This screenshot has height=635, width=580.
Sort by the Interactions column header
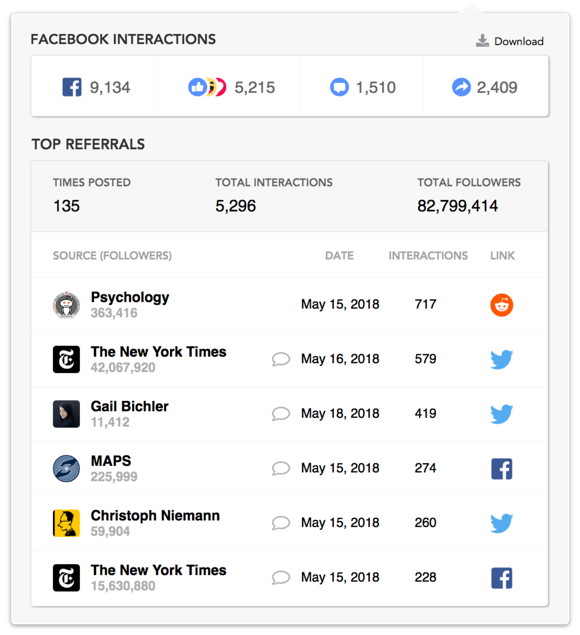(428, 256)
